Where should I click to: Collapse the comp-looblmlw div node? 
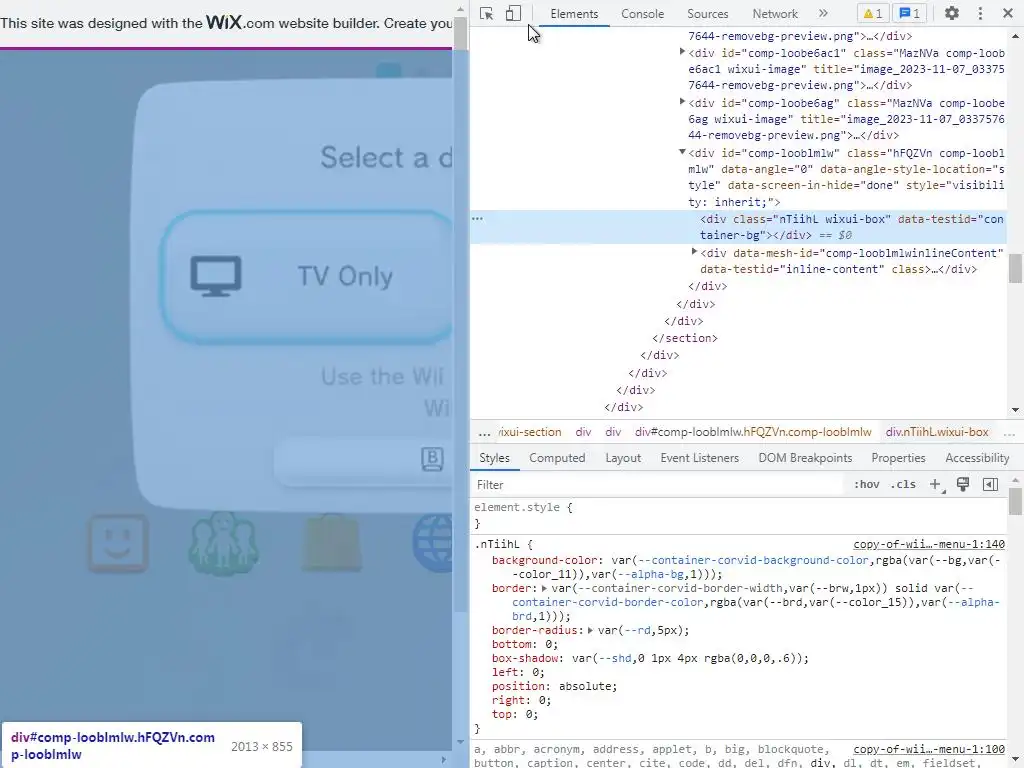(x=682, y=152)
